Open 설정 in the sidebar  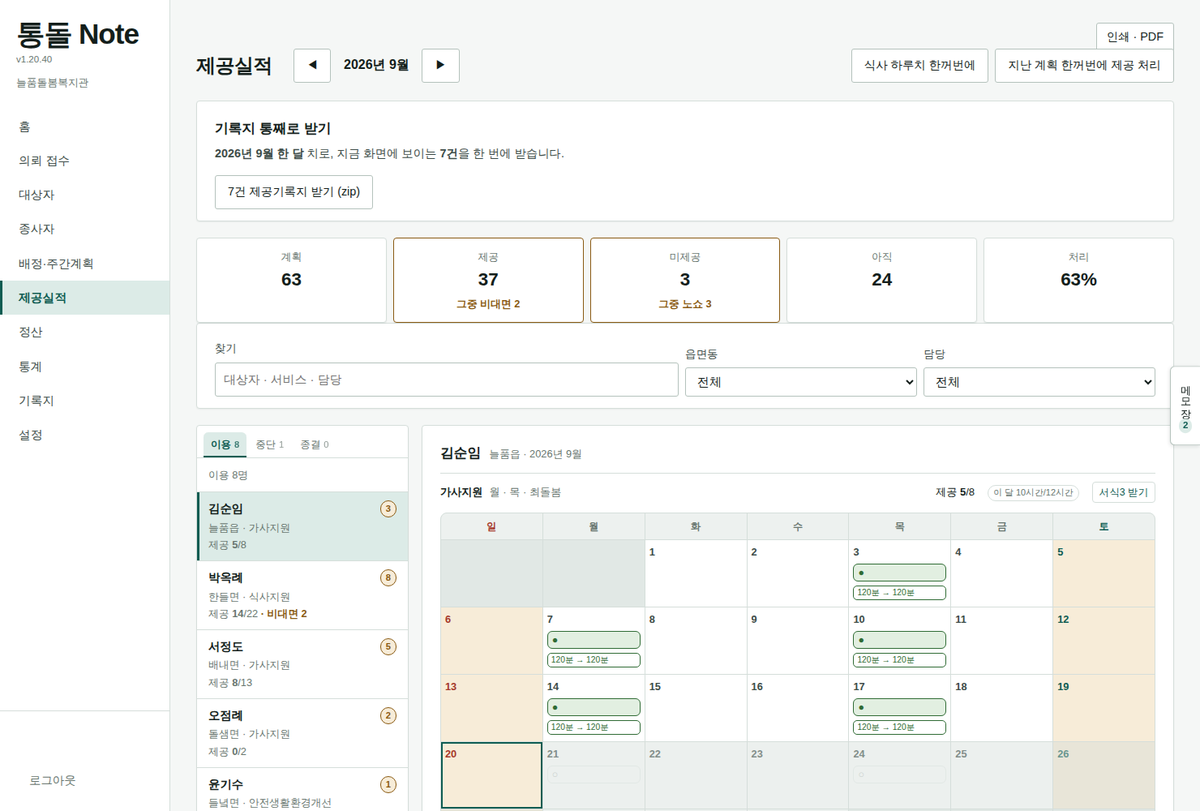[x=85, y=435]
